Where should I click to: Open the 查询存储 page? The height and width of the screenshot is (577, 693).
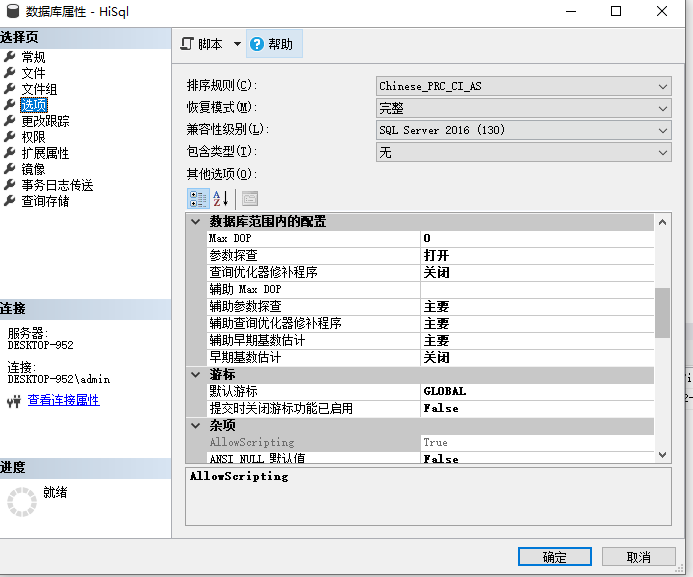point(45,201)
